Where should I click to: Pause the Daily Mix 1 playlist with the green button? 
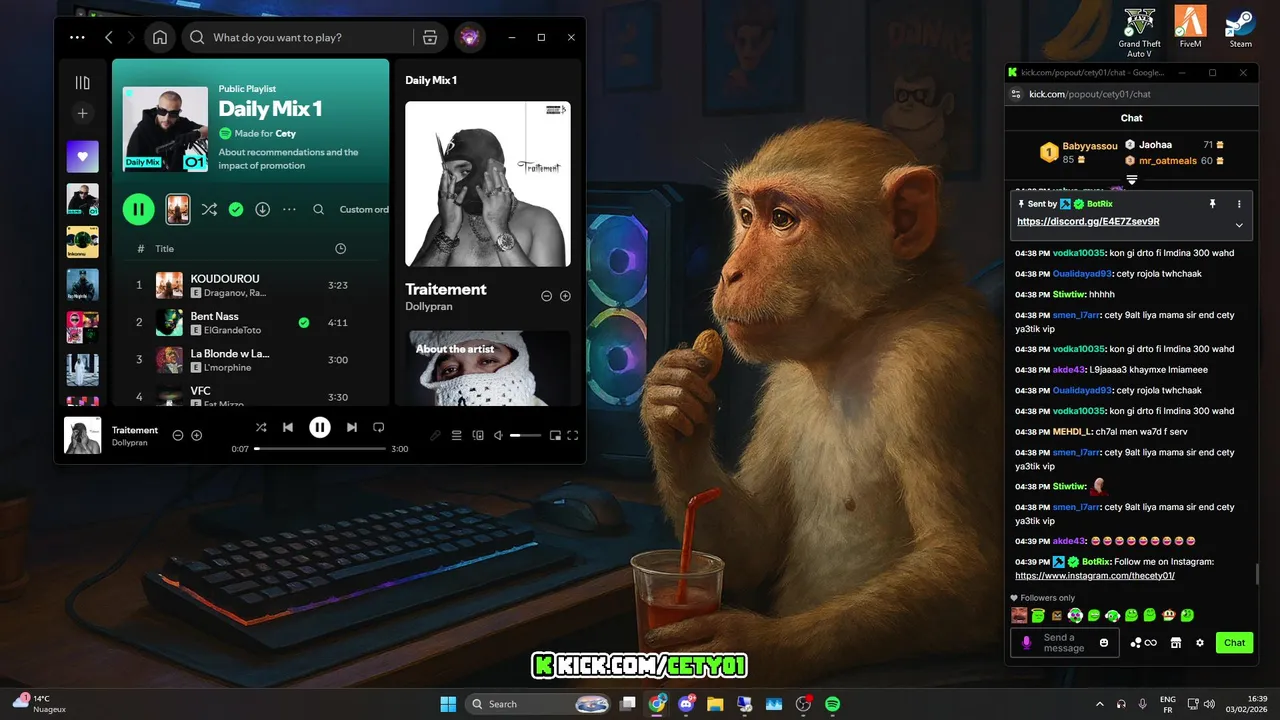[x=138, y=209]
